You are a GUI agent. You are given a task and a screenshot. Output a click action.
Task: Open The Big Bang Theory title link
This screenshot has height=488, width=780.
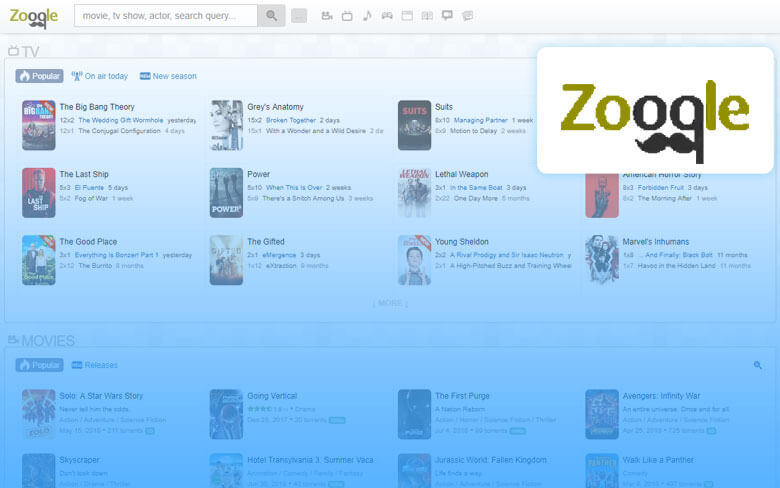(x=97, y=107)
